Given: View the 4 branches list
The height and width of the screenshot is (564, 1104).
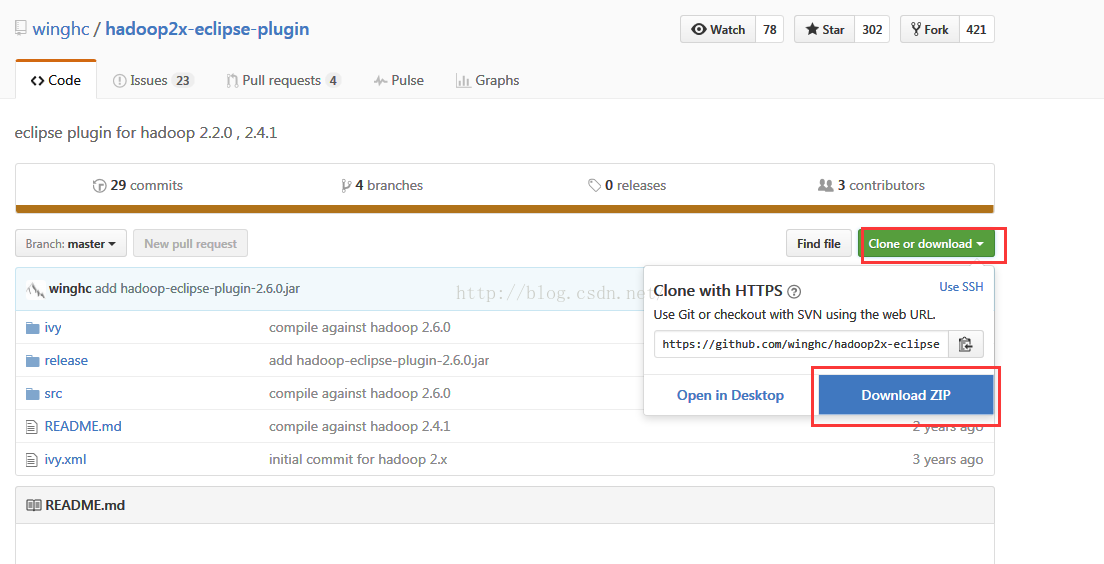Looking at the screenshot, I should click(x=382, y=185).
